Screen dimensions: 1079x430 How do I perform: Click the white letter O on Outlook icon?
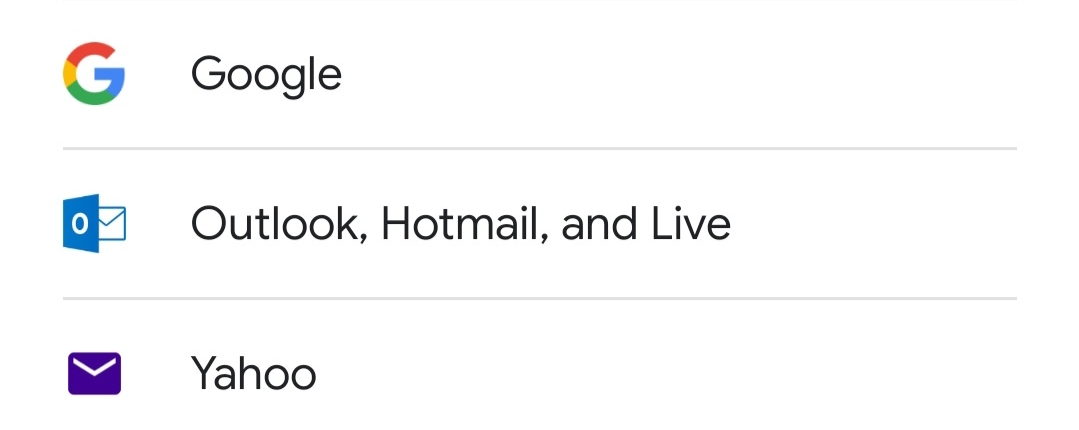coord(80,224)
